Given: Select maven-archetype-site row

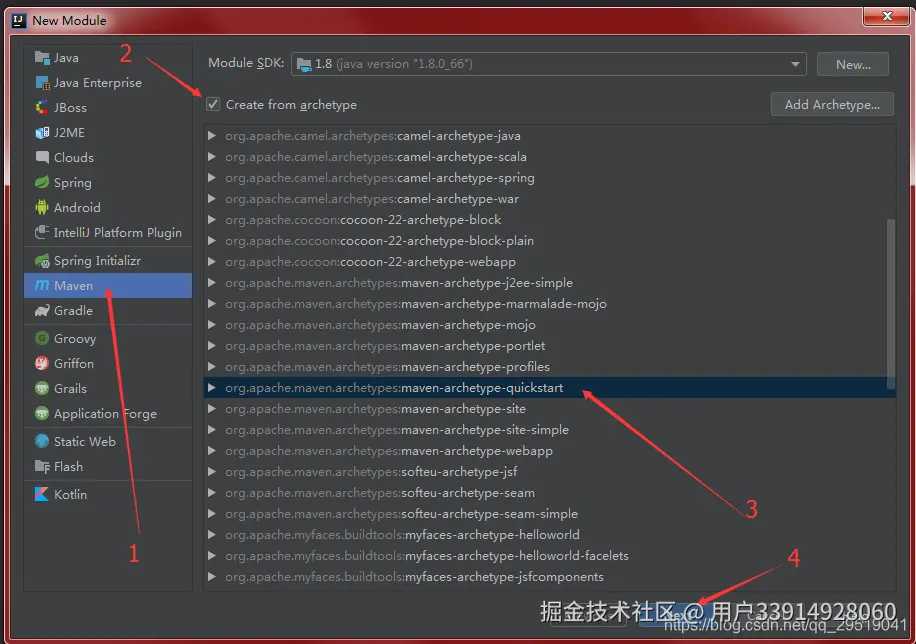Looking at the screenshot, I should (549, 409).
